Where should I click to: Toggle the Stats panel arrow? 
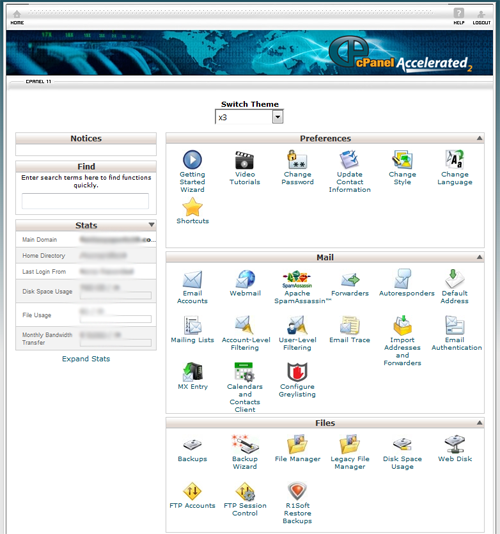pyautogui.click(x=152, y=225)
